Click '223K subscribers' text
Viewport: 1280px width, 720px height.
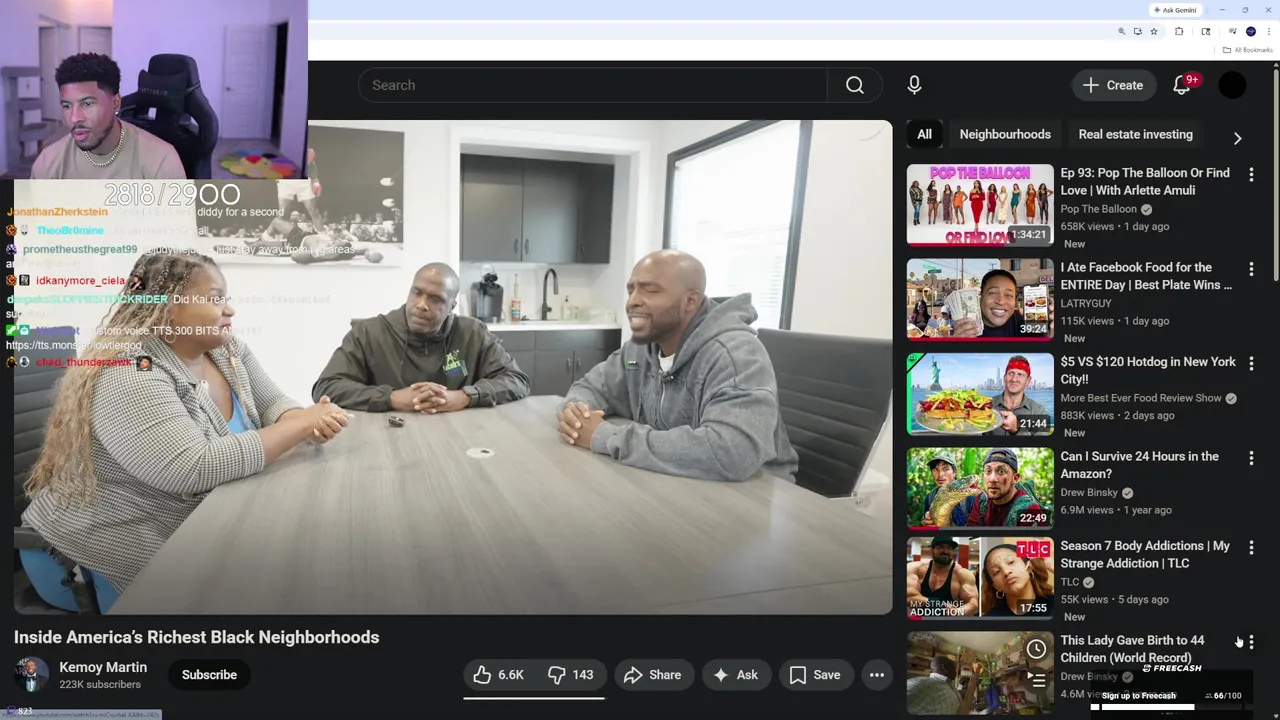[100, 685]
